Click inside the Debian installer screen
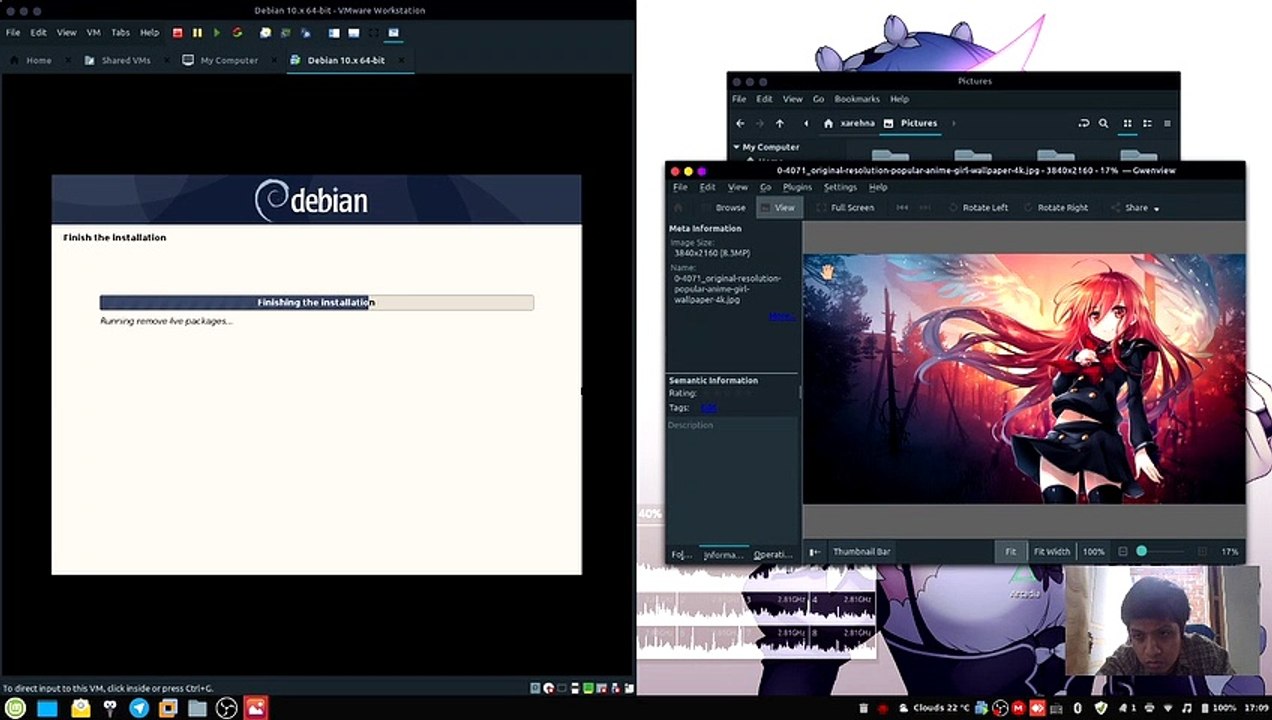Image resolution: width=1272 pixels, height=720 pixels. 316,374
